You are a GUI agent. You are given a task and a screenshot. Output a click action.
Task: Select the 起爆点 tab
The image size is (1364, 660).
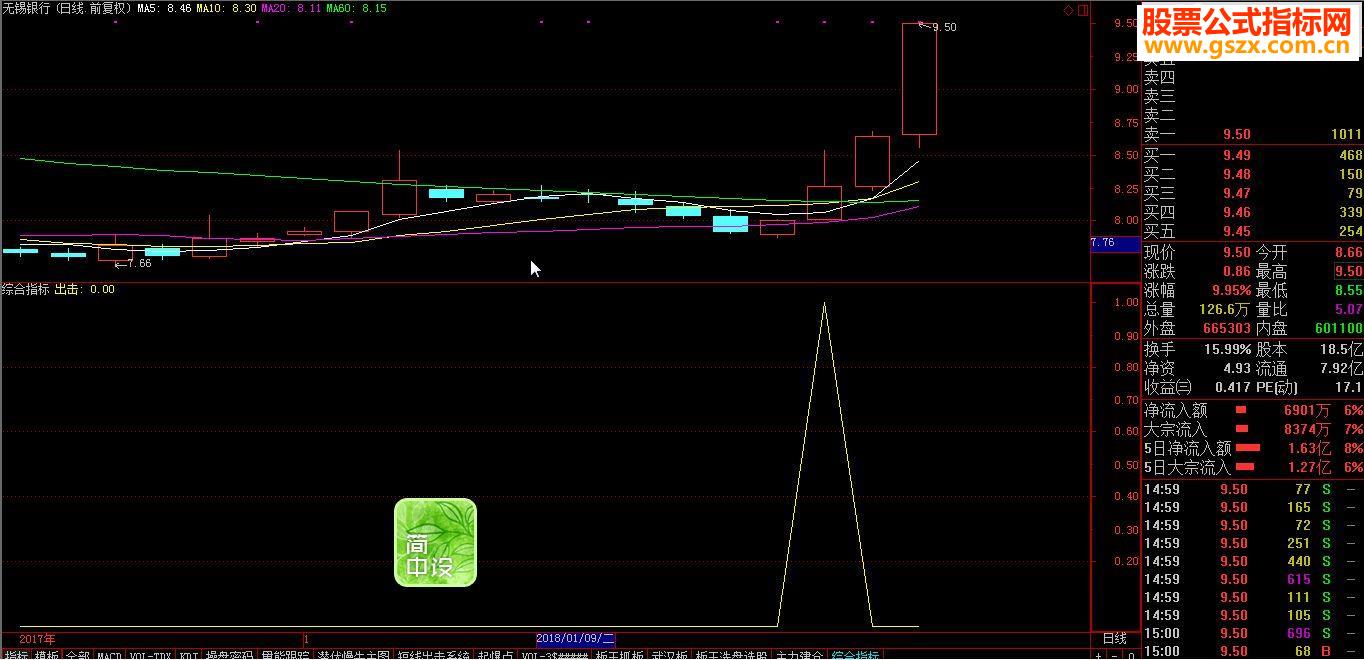point(496,656)
